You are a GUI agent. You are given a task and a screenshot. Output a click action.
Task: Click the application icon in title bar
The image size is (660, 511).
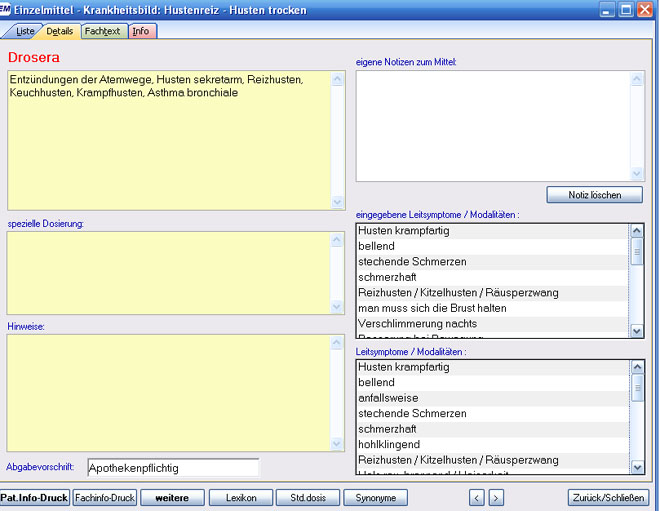(6, 10)
